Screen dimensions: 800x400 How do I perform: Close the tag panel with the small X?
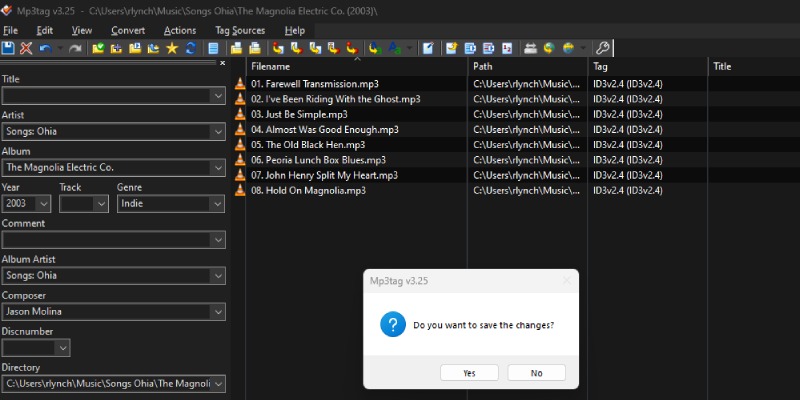point(222,63)
